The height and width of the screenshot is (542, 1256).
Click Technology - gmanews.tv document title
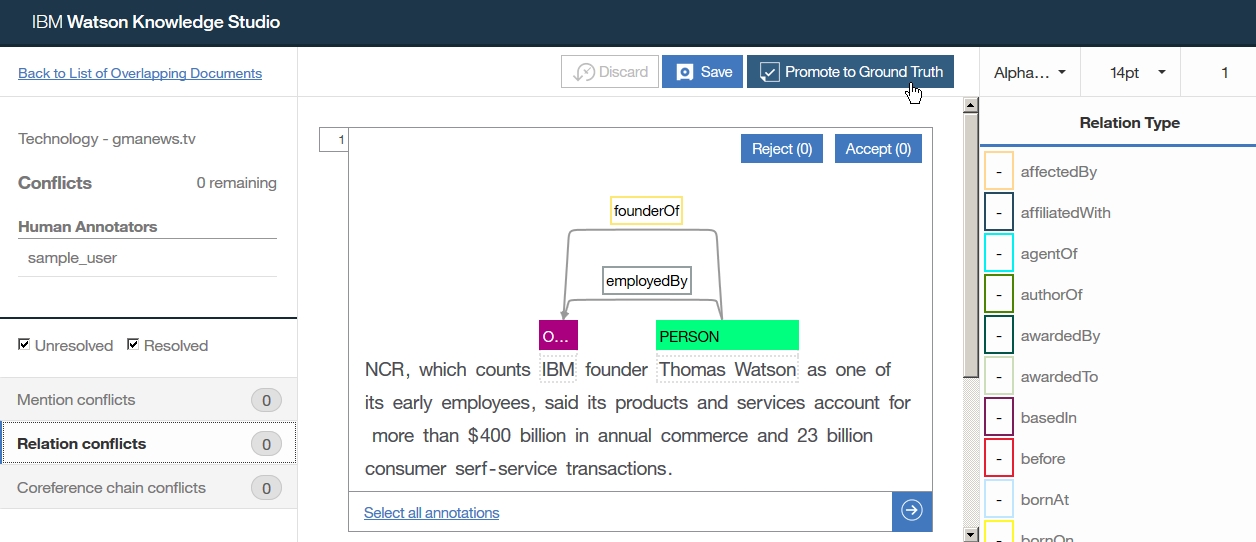(107, 139)
